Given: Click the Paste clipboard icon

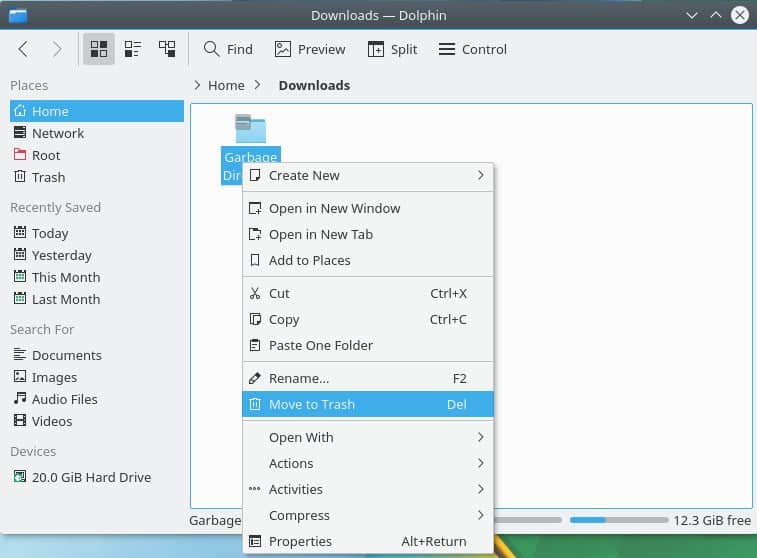Looking at the screenshot, I should (255, 345).
